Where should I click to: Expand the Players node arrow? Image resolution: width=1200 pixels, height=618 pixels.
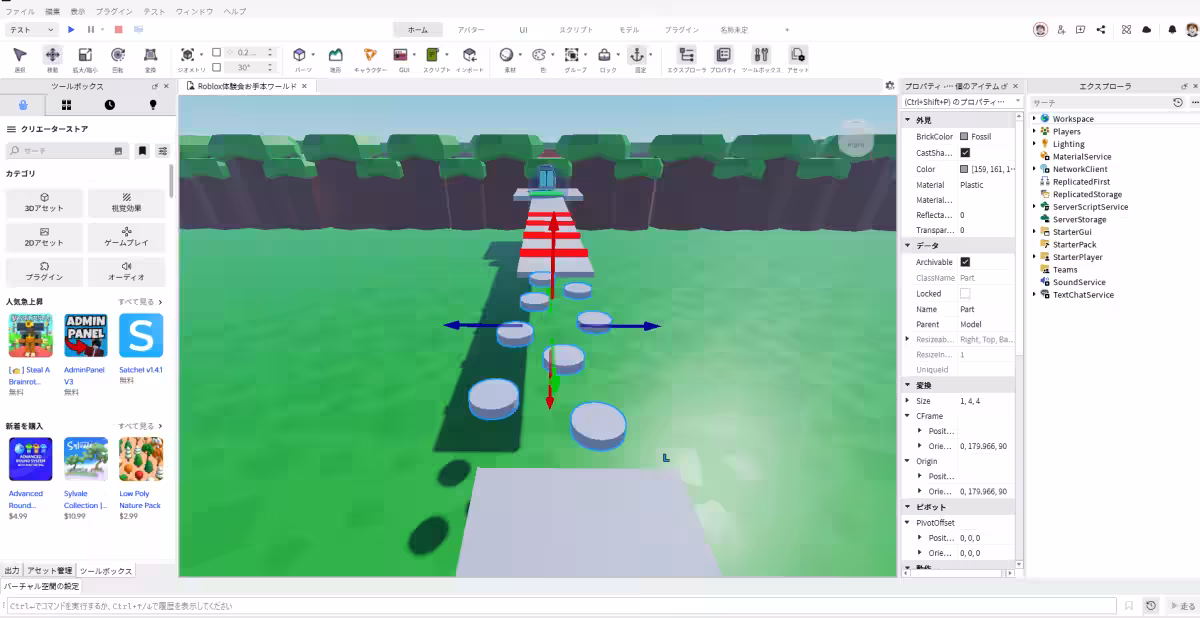tap(1035, 131)
